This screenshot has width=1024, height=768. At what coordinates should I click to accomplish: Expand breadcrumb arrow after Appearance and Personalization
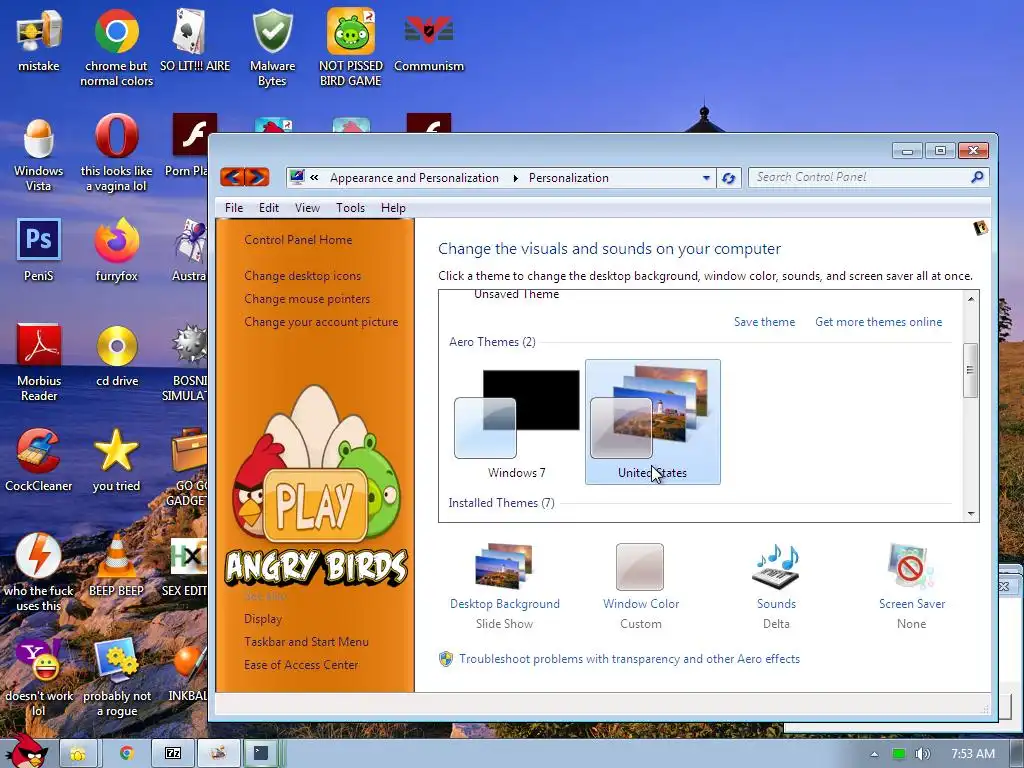[x=515, y=178]
